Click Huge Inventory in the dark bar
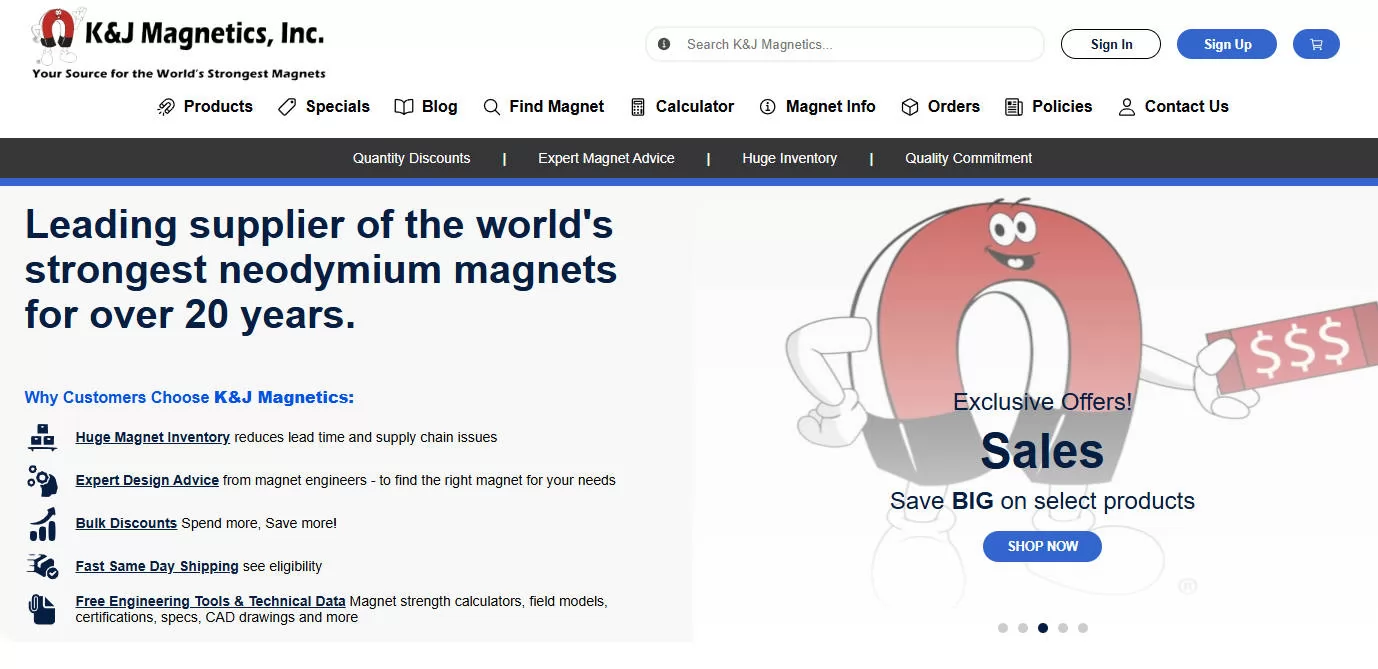1378x669 pixels. pos(789,158)
